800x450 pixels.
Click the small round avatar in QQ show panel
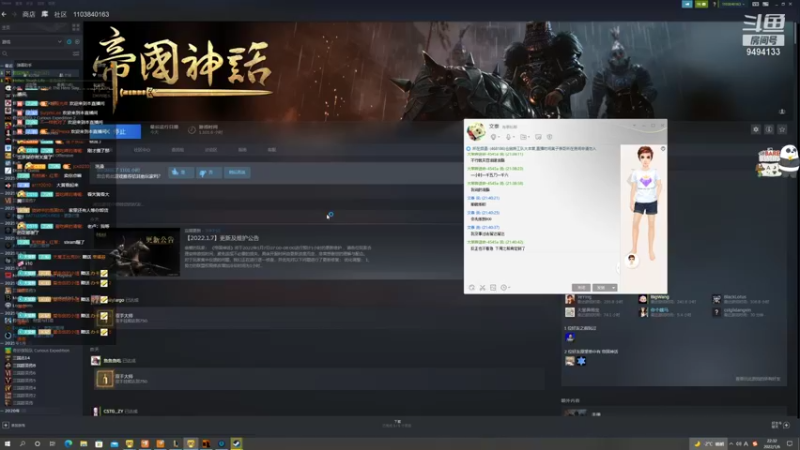(x=632, y=260)
